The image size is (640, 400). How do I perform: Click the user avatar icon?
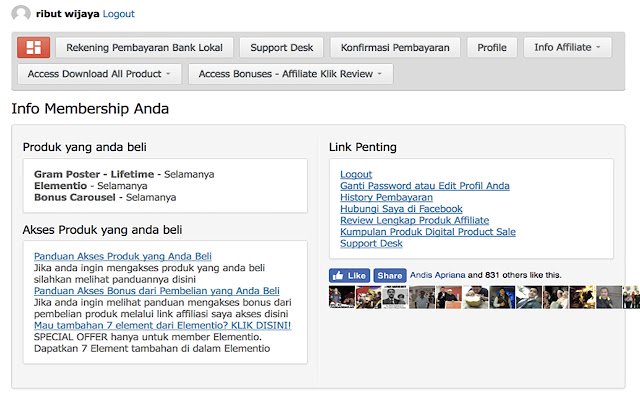click(21, 13)
